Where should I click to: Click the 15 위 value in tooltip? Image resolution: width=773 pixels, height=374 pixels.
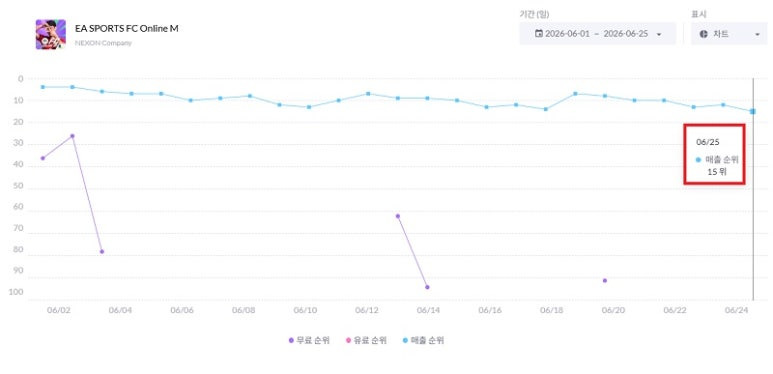coord(717,171)
